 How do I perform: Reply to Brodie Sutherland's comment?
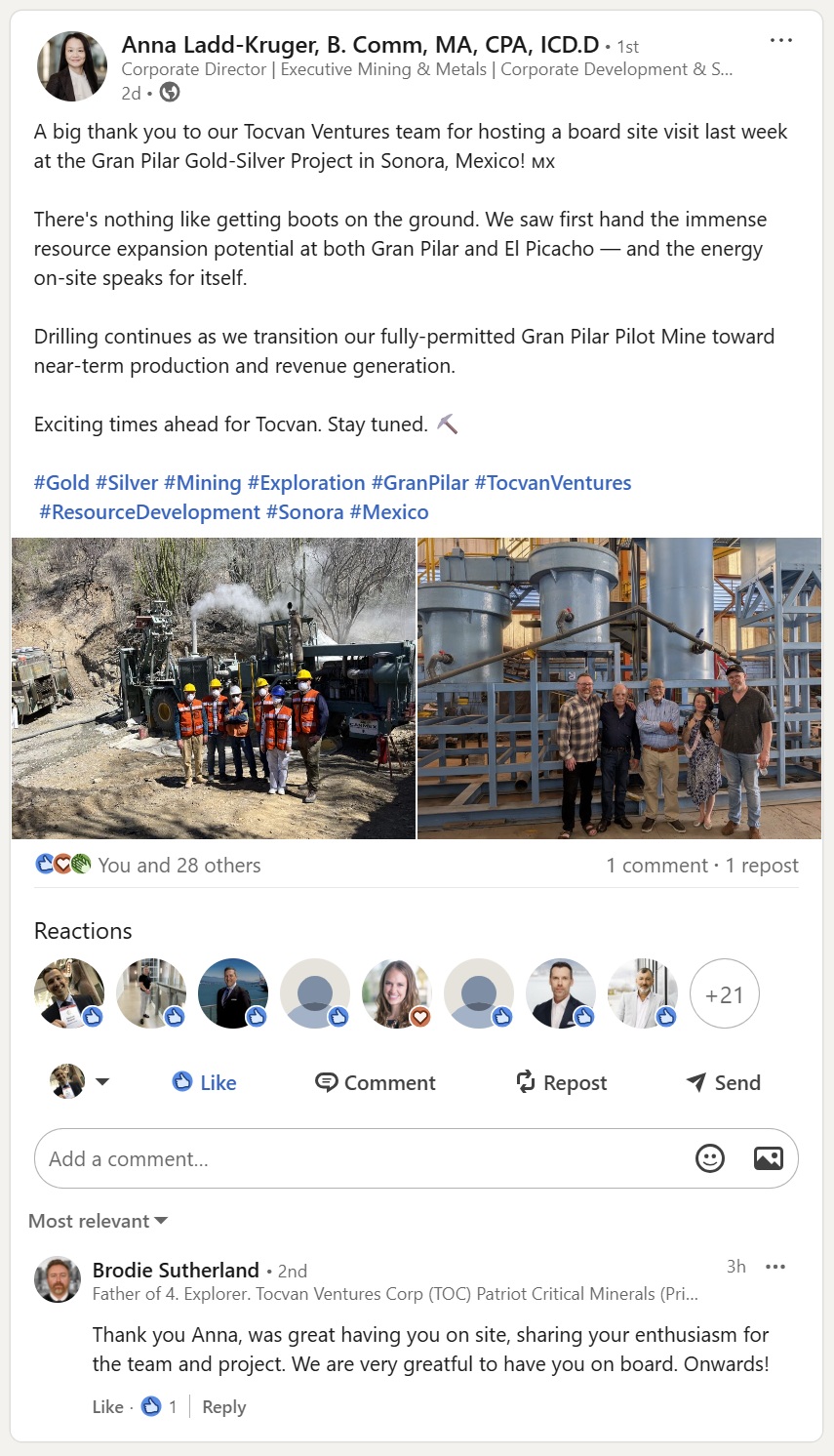[x=223, y=1406]
